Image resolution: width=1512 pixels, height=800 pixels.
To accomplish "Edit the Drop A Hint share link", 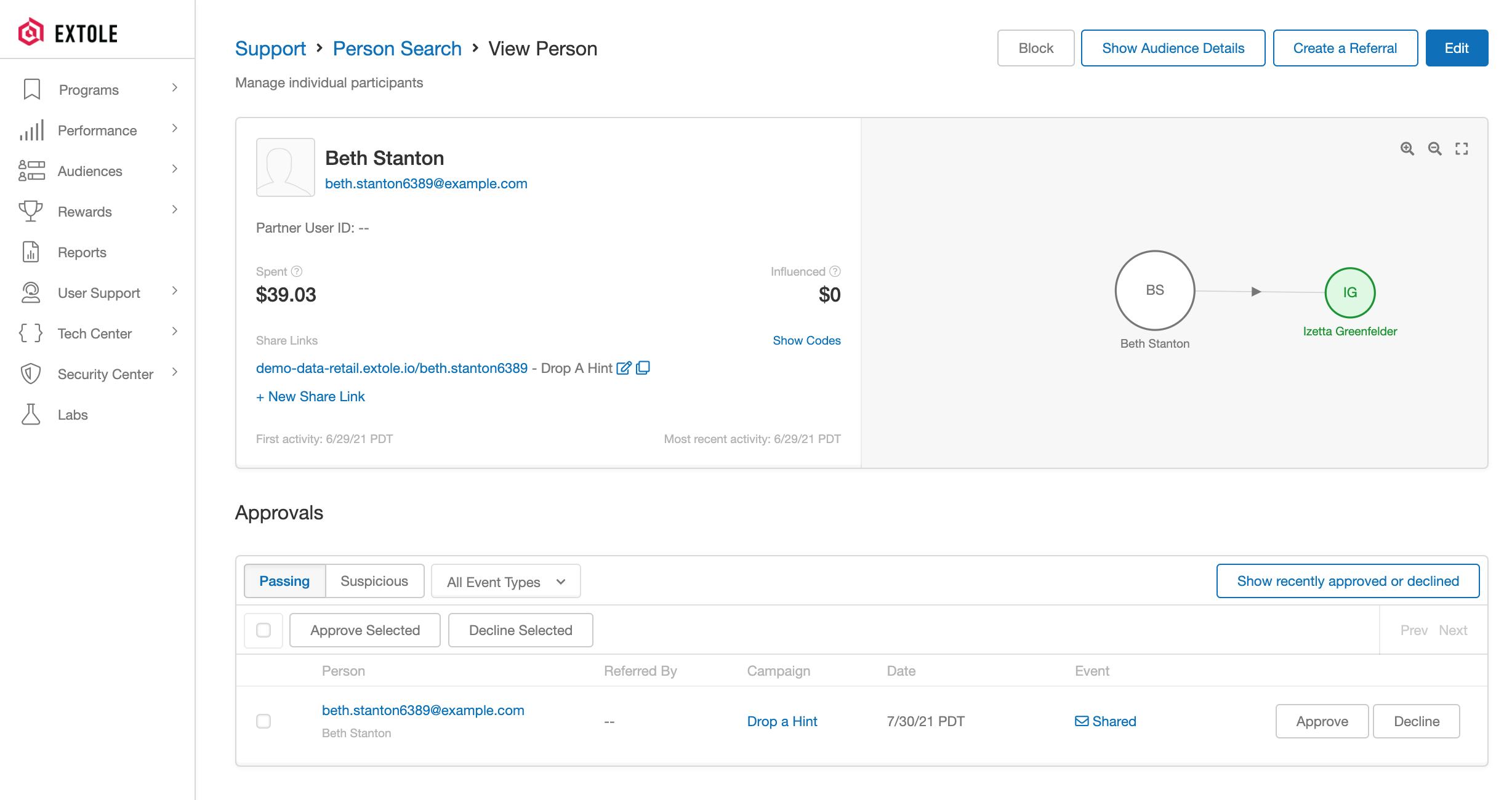I will click(x=624, y=368).
